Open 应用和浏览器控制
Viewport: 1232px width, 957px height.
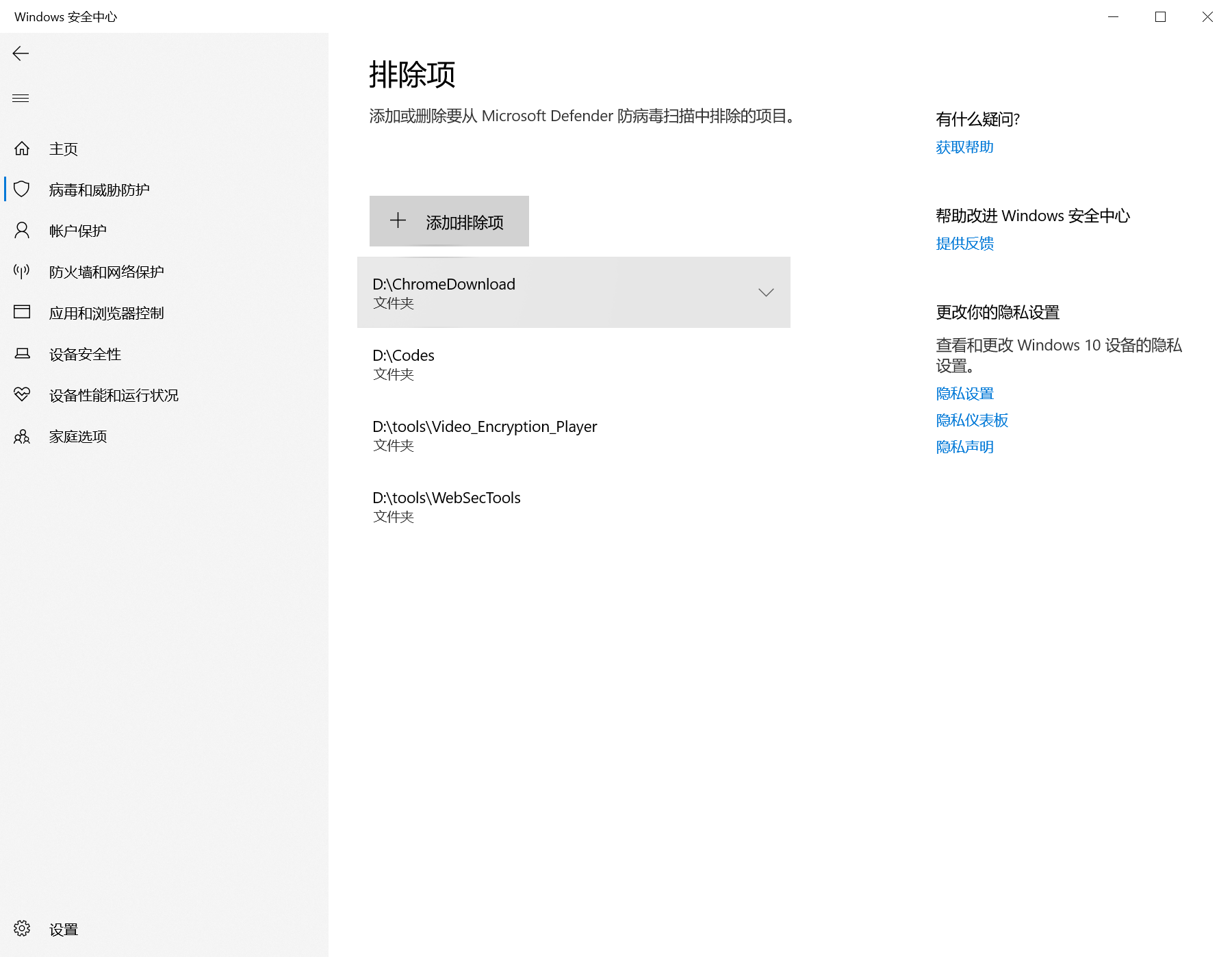[164, 313]
